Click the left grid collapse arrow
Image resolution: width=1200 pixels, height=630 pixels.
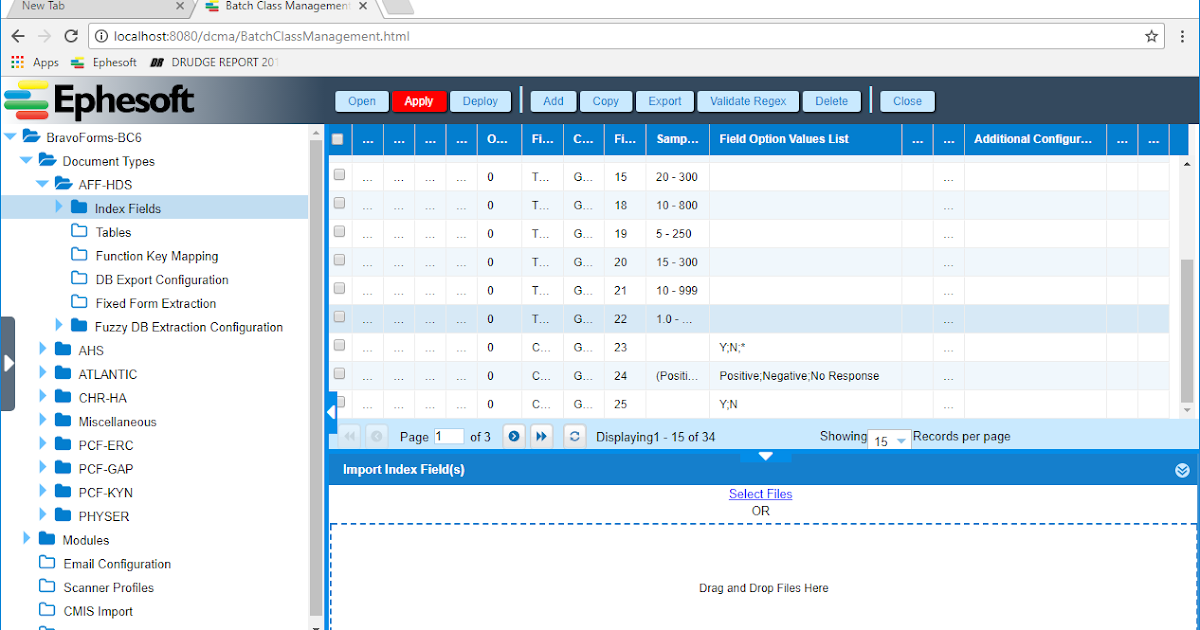(330, 410)
